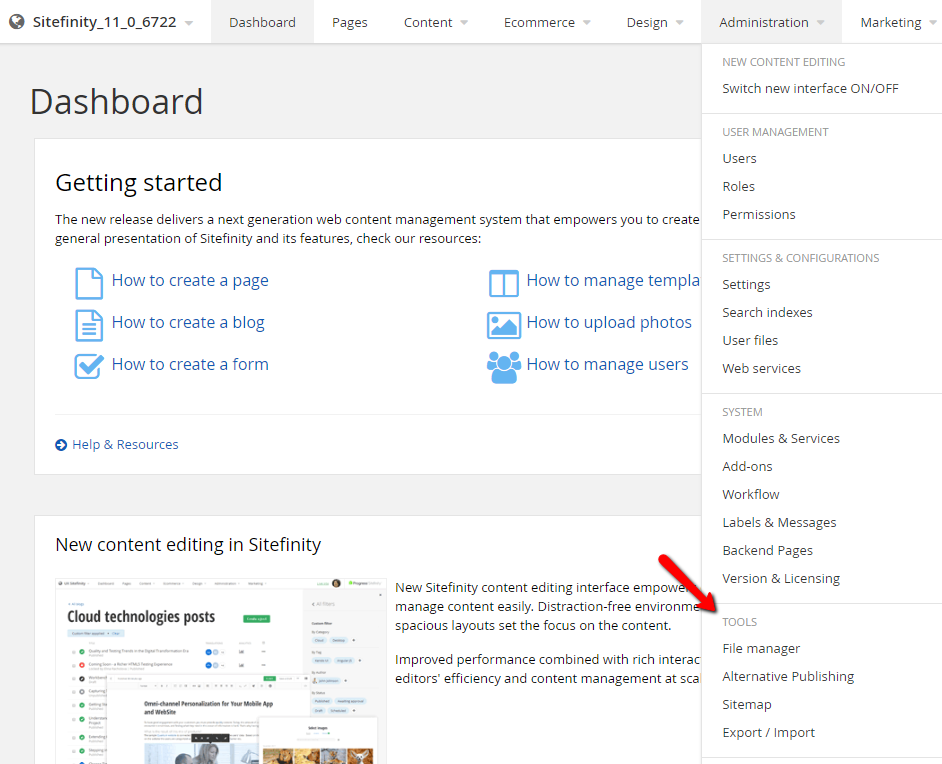Viewport: 942px width, 764px height.
Task: Select Export / Import menu entry
Action: point(768,733)
